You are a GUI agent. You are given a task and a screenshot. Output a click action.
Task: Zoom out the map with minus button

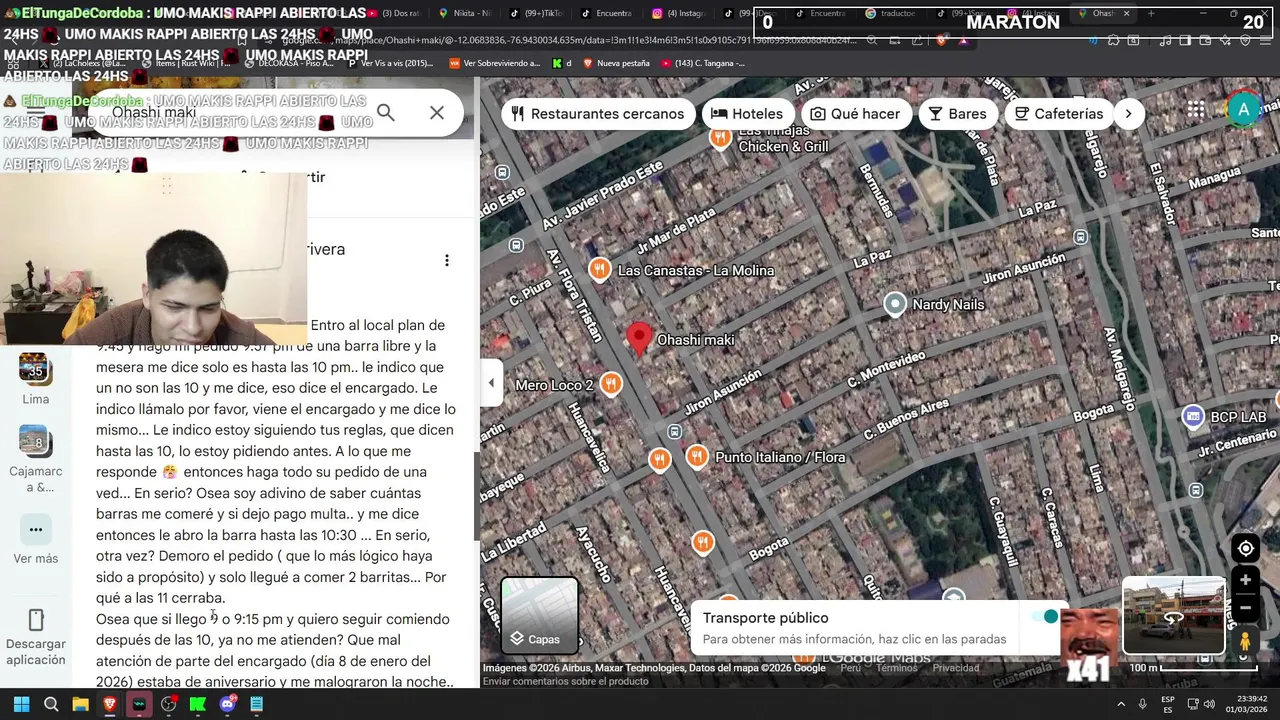pyautogui.click(x=1245, y=607)
